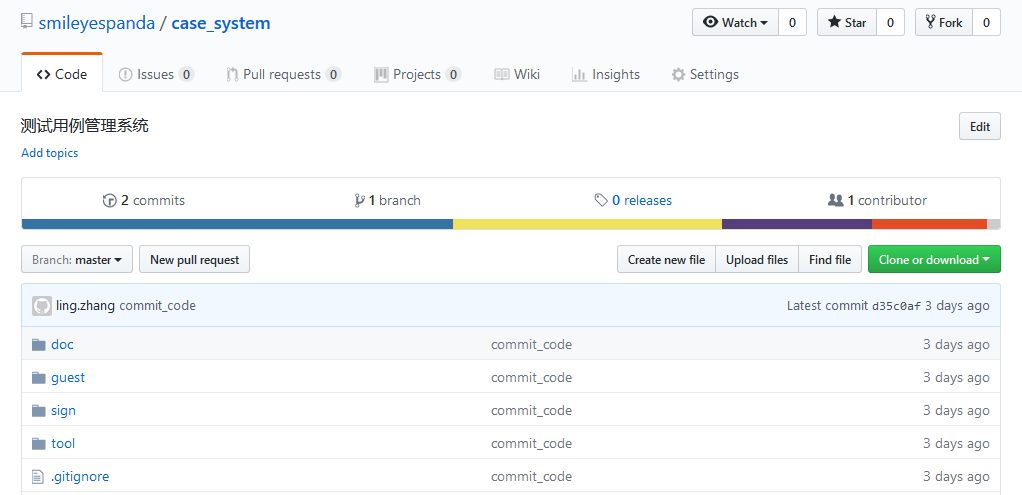Open the case_system repository link
Screen dimensions: 1022x495
click(221, 23)
